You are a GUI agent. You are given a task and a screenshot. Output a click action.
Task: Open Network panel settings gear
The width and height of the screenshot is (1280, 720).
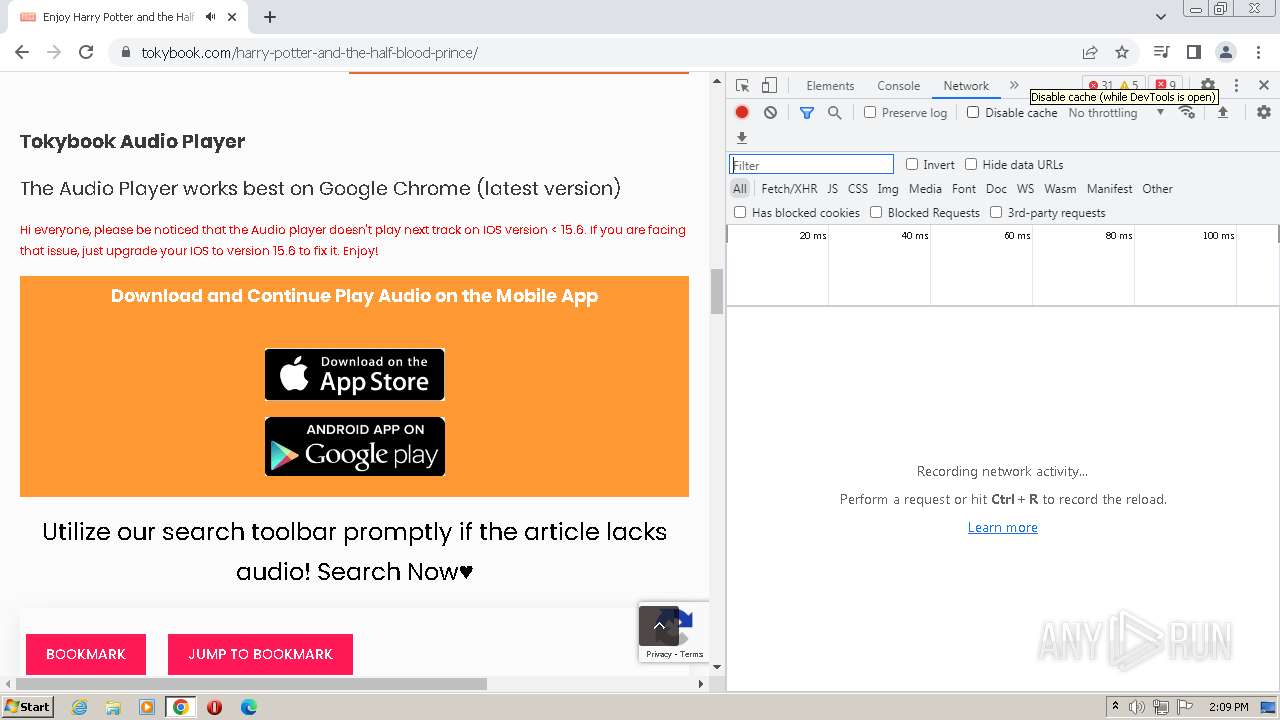tap(1264, 113)
